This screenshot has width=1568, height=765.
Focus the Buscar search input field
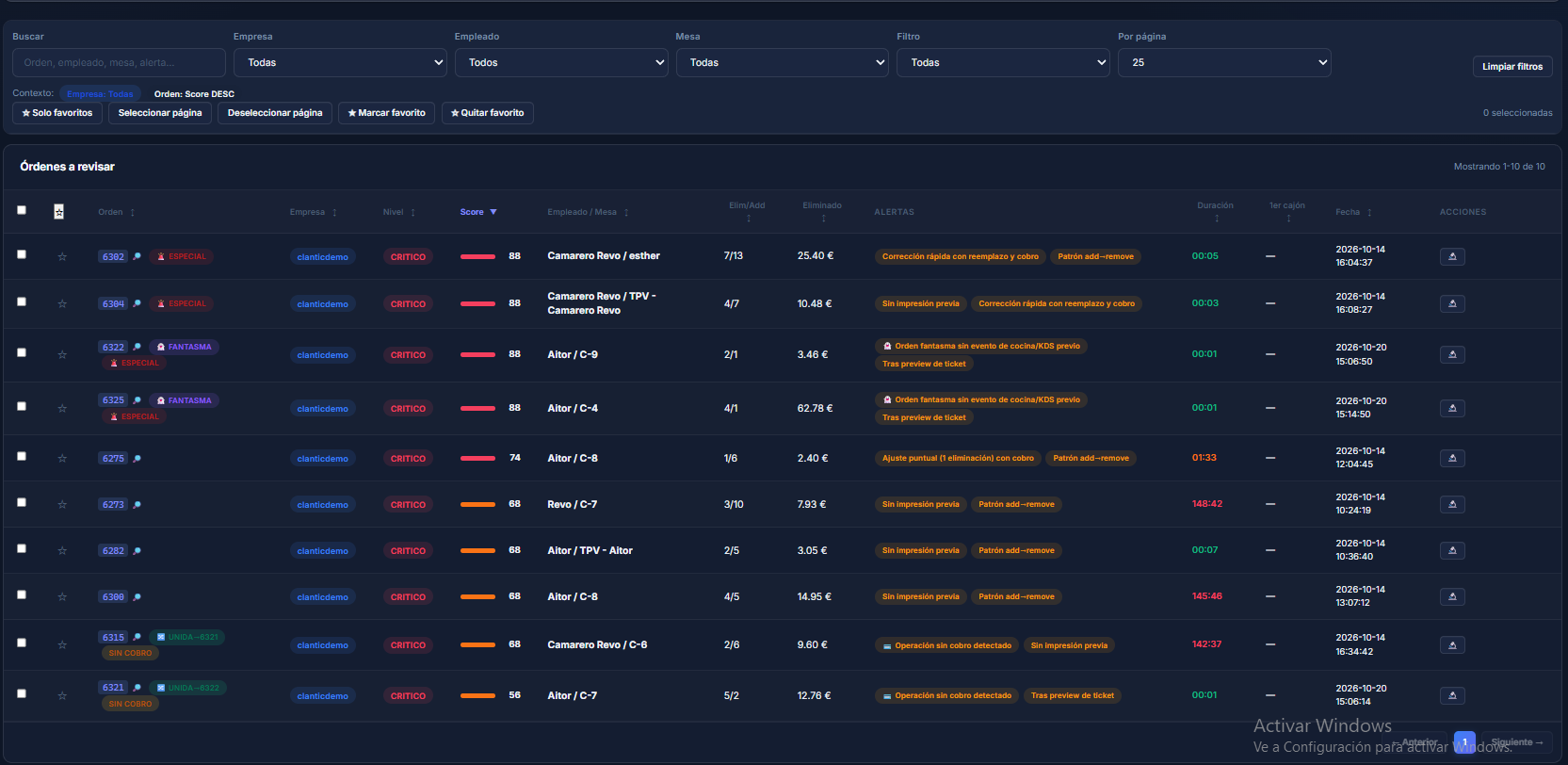119,62
